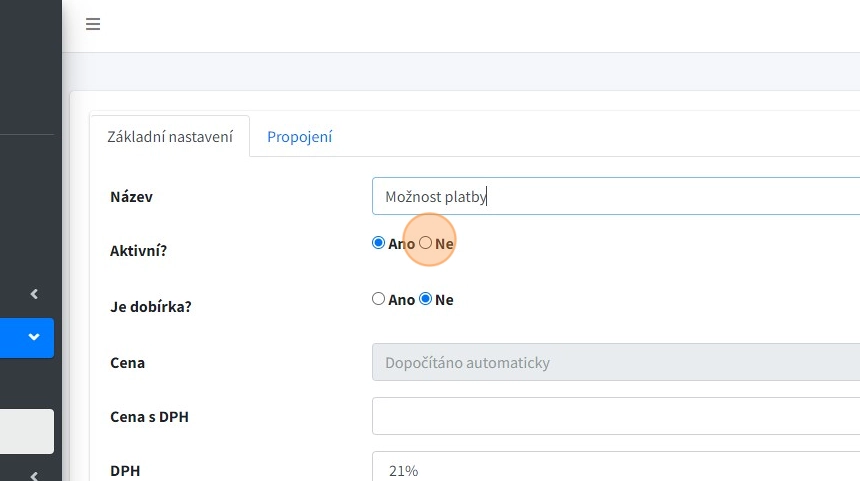Click the Aktivní? label text
Screen dimensions: 860x481
pos(138,251)
